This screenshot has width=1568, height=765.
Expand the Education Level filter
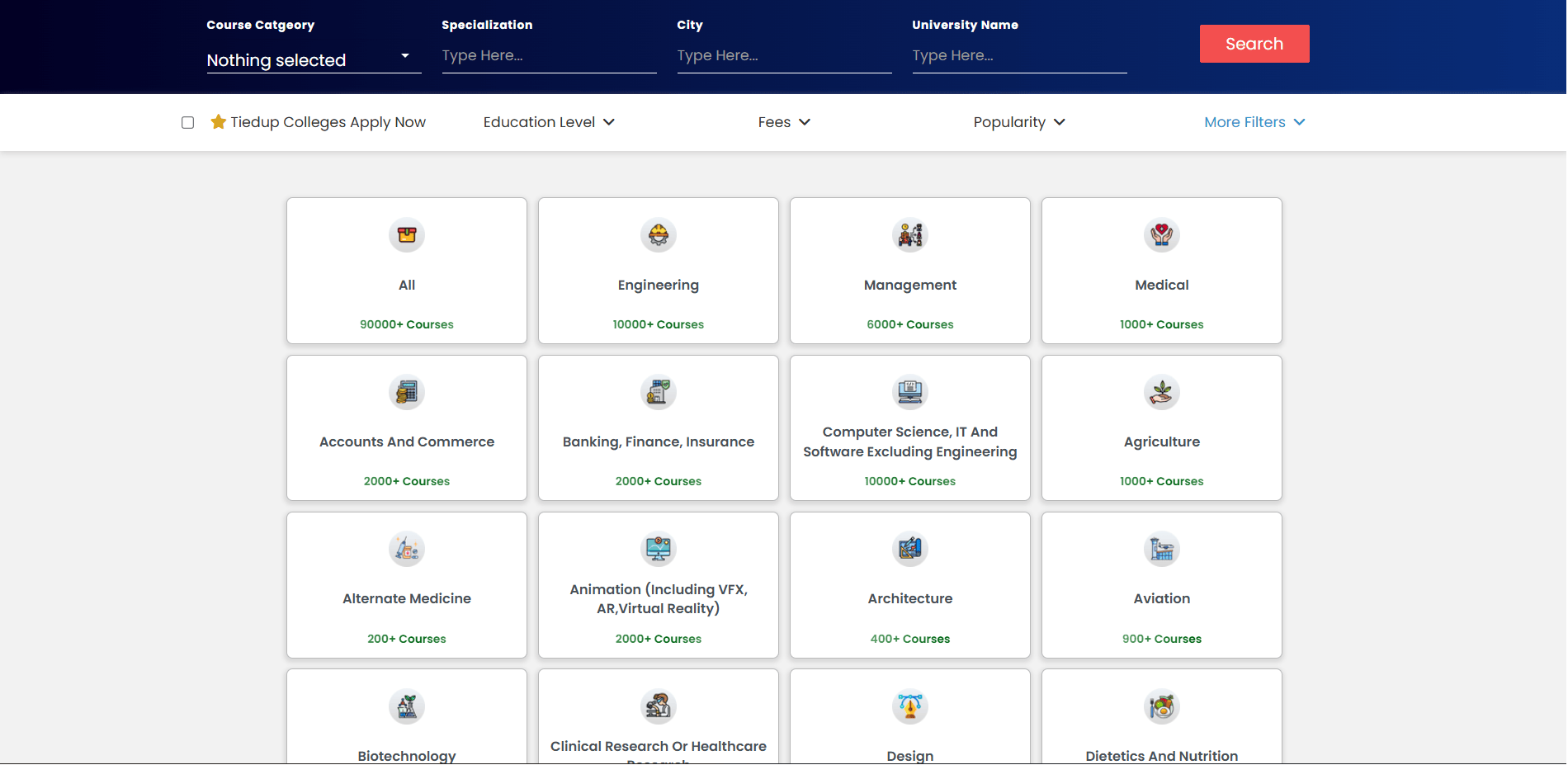coord(549,122)
